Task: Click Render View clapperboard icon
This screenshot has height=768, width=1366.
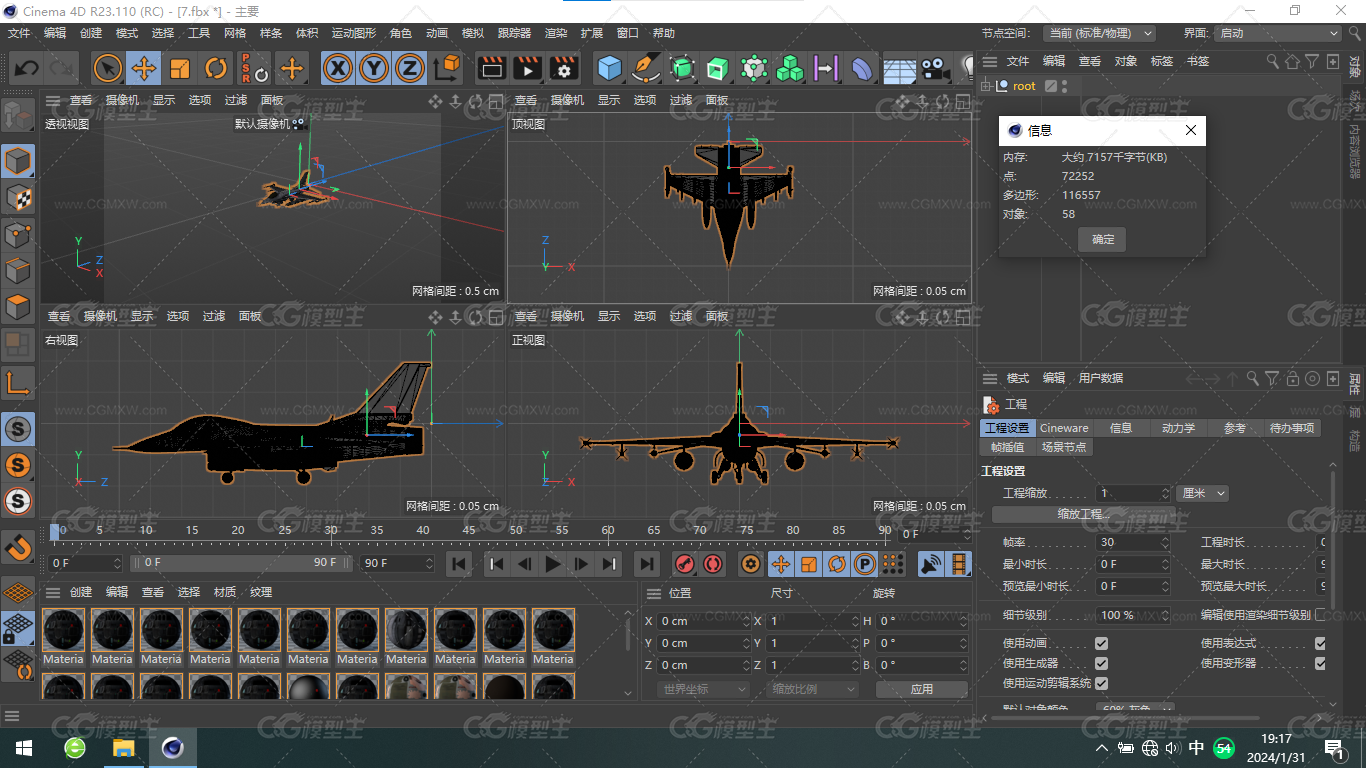Action: (x=491, y=68)
